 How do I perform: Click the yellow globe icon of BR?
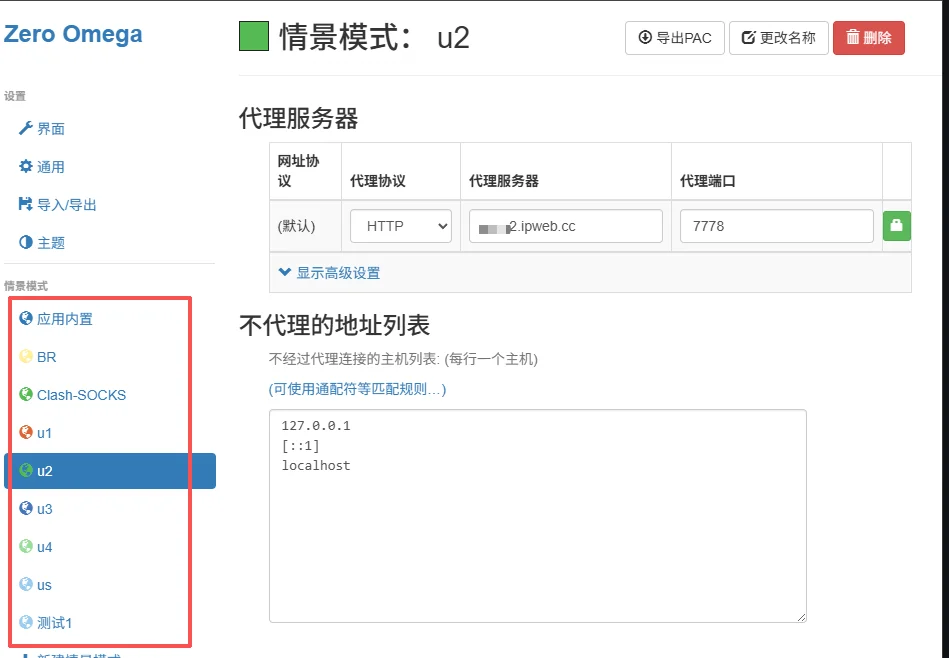tap(25, 356)
